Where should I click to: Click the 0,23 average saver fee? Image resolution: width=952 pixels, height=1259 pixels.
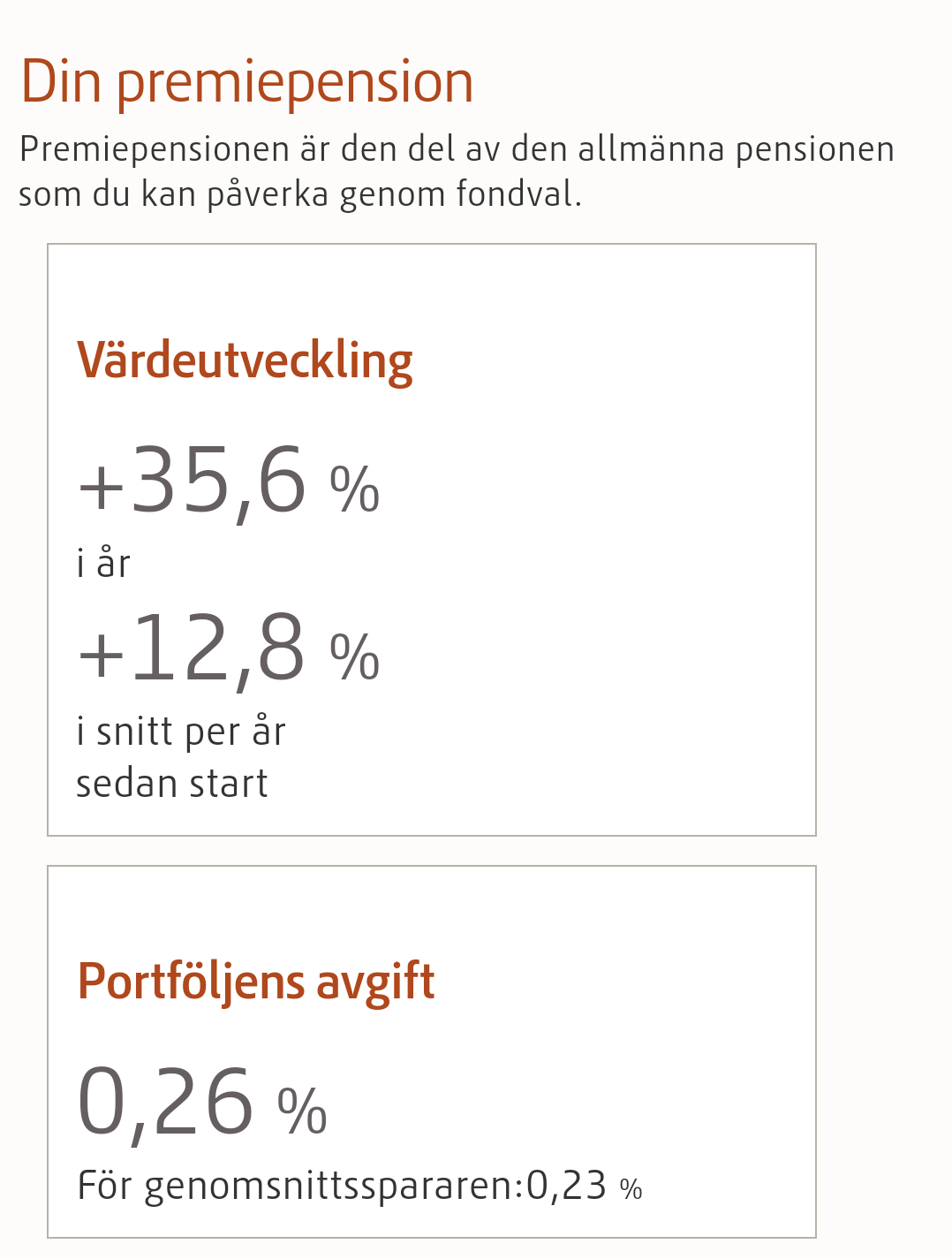click(x=566, y=1187)
